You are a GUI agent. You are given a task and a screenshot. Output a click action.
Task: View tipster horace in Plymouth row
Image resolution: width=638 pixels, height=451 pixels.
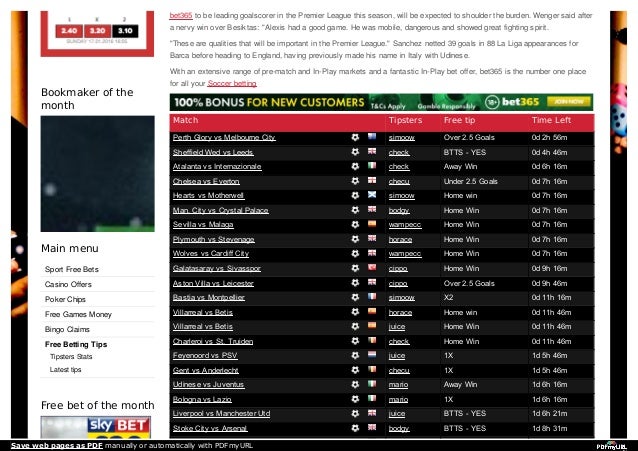400,239
